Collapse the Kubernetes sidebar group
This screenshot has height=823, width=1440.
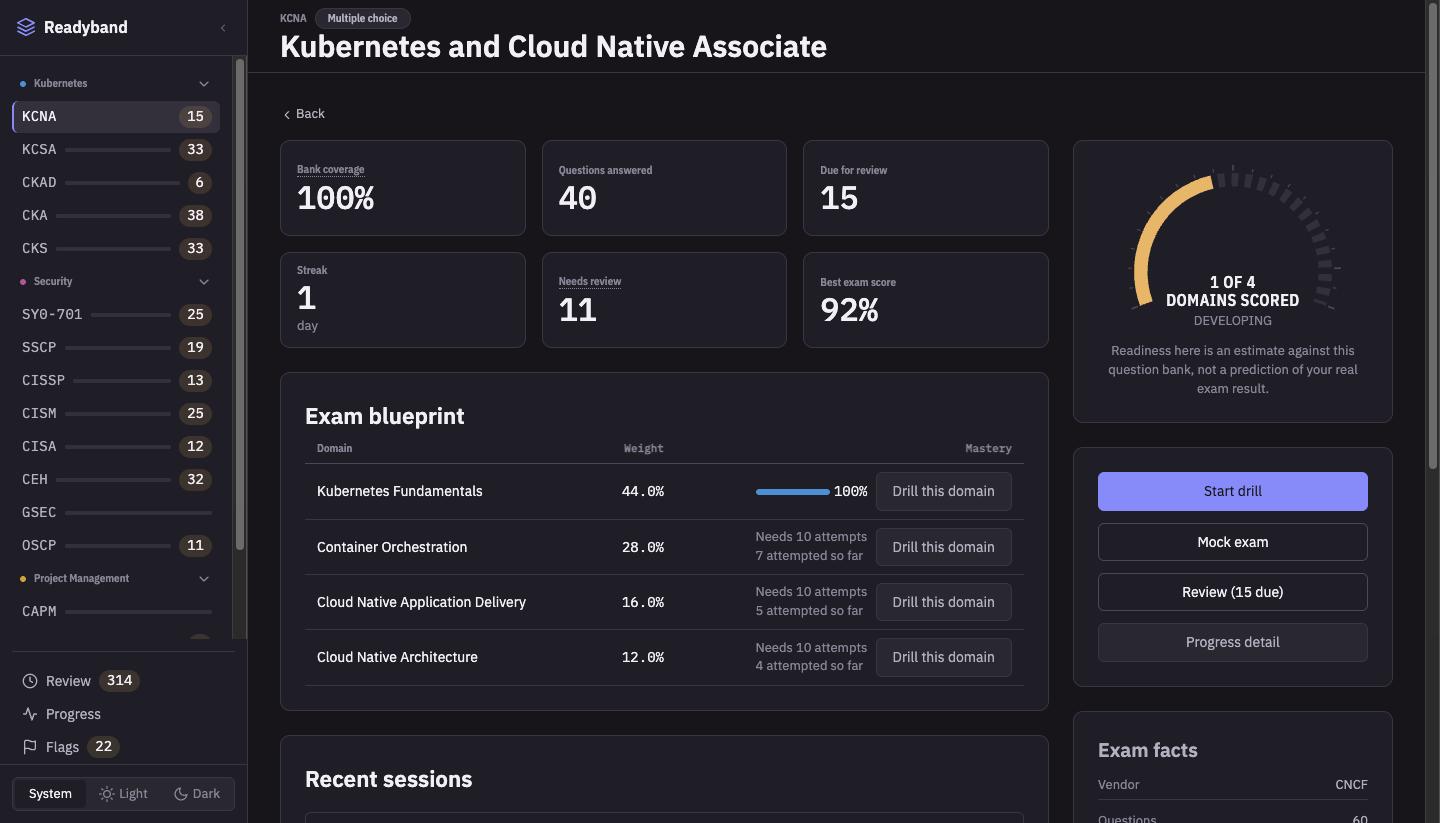[204, 84]
